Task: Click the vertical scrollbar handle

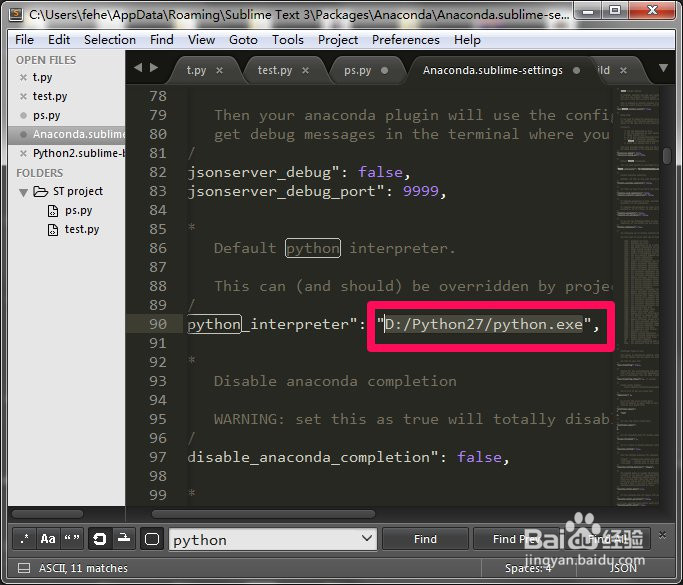Action: coord(667,156)
